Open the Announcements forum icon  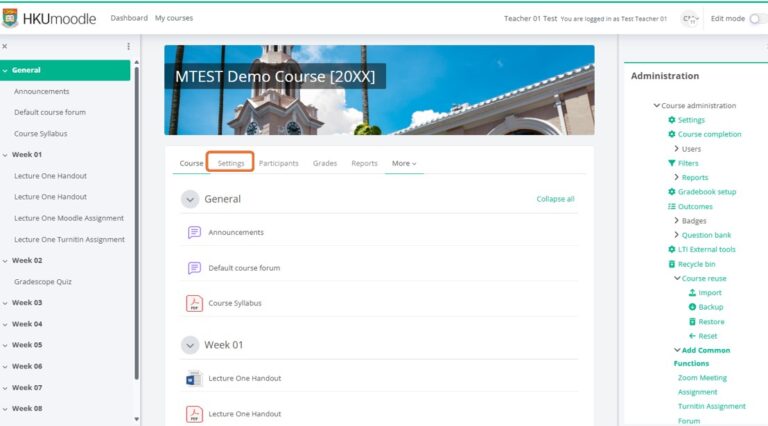pos(194,232)
